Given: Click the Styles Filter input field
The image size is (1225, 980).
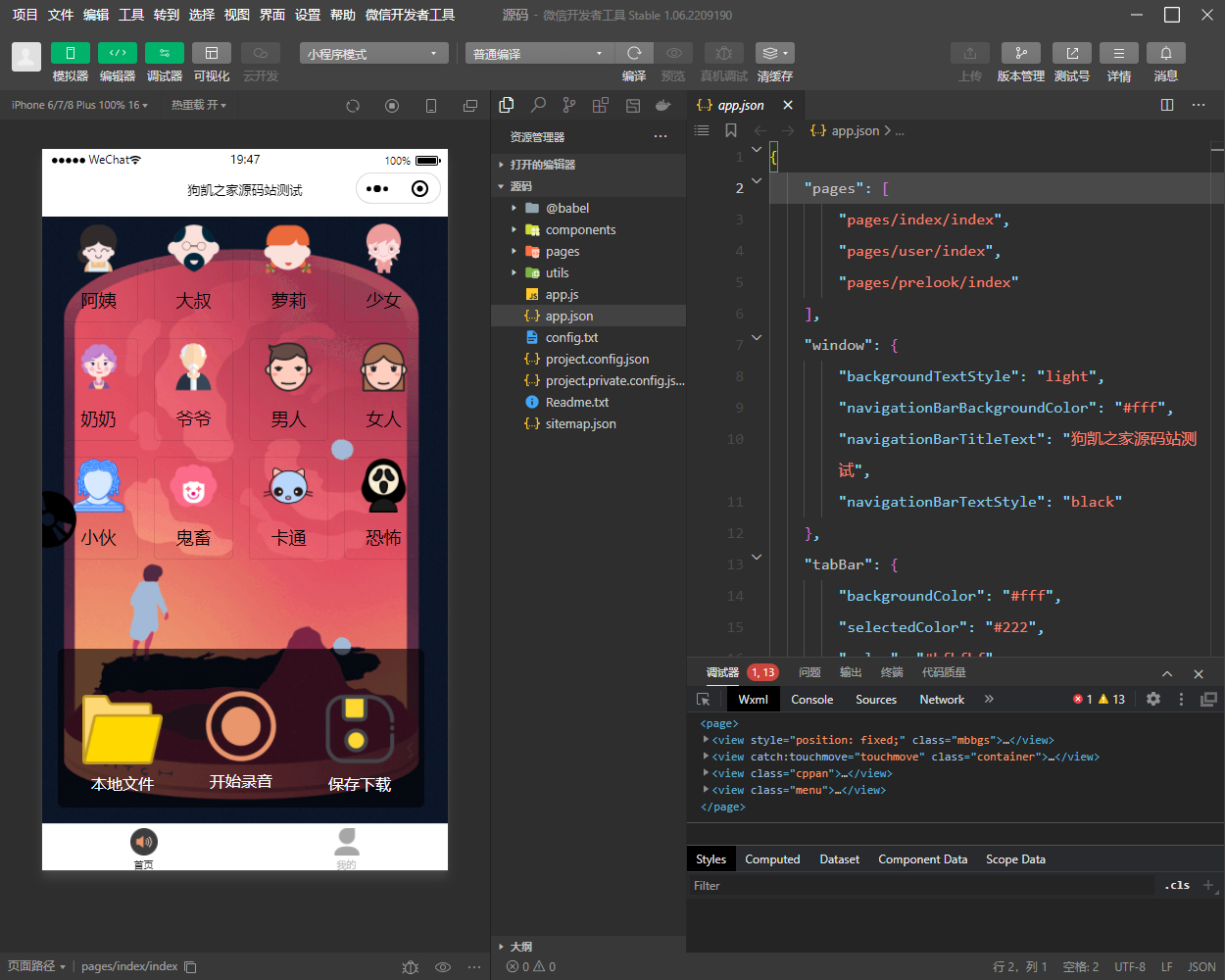Looking at the screenshot, I should point(921,885).
